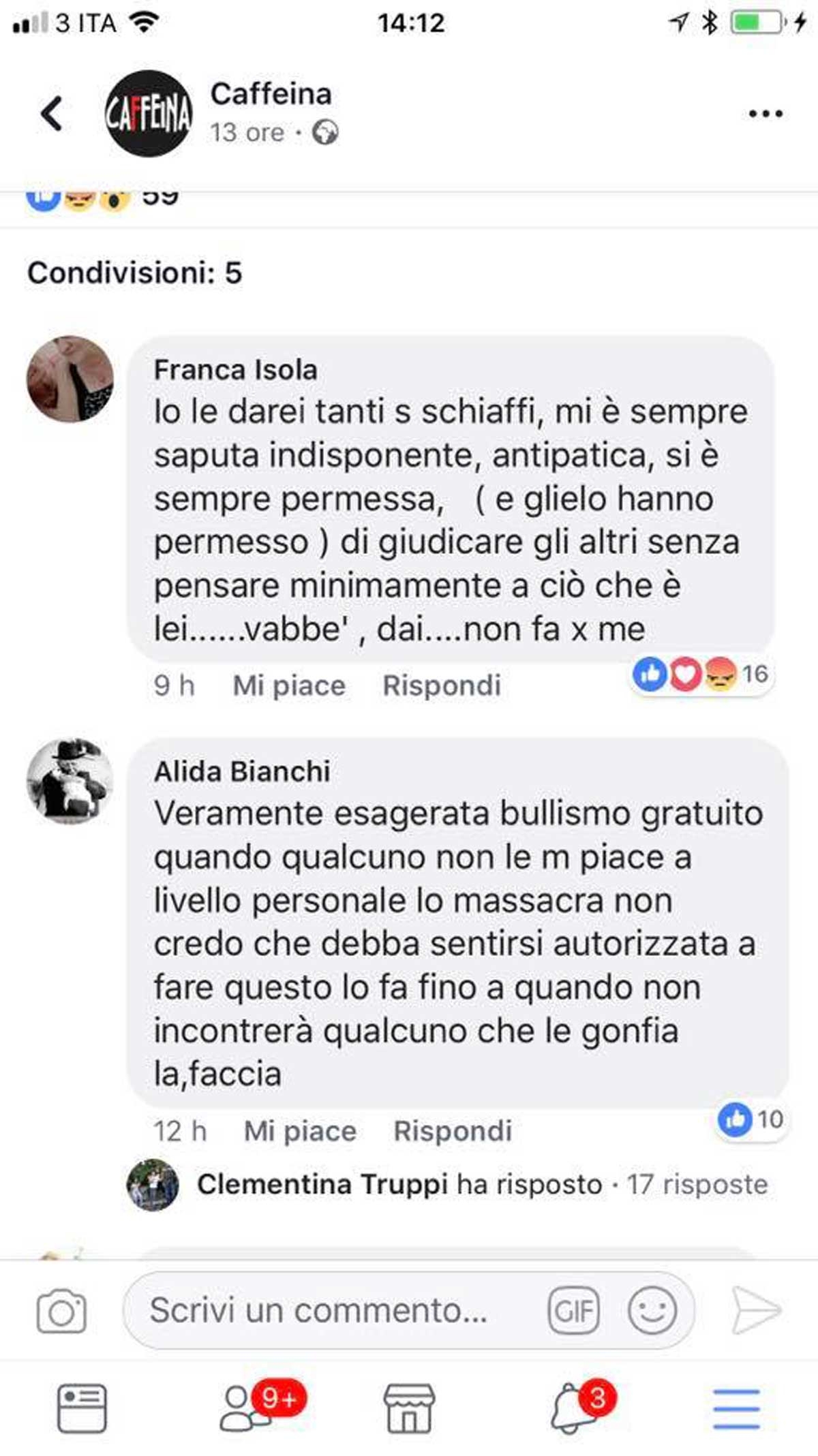
Task: Open Alida Bianchi's profile name link
Action: click(x=242, y=772)
